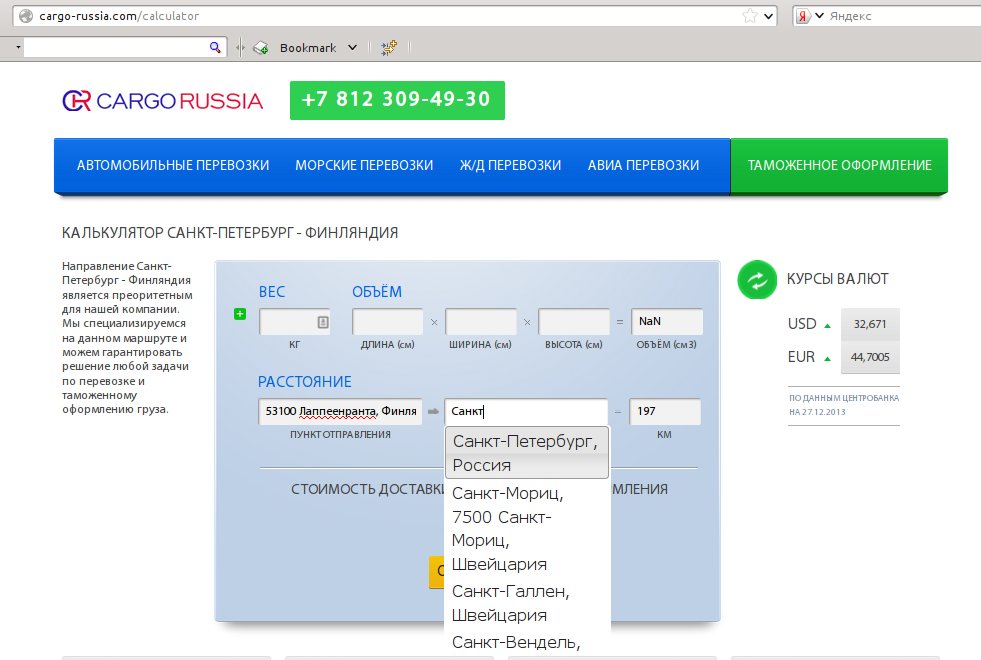Screen dimensions: 981x660
Task: Select Санкт-Мориц, Швейцария suggestion
Action: (526, 529)
